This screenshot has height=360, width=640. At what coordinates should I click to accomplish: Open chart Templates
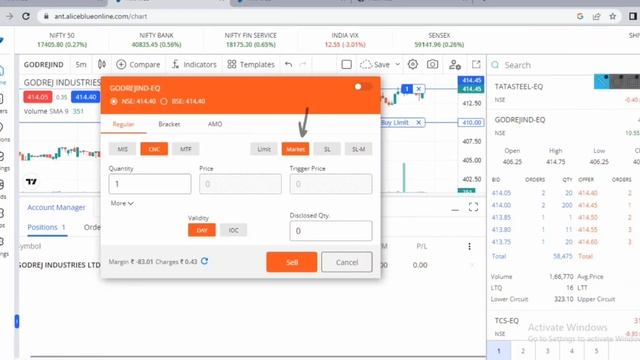(x=251, y=64)
